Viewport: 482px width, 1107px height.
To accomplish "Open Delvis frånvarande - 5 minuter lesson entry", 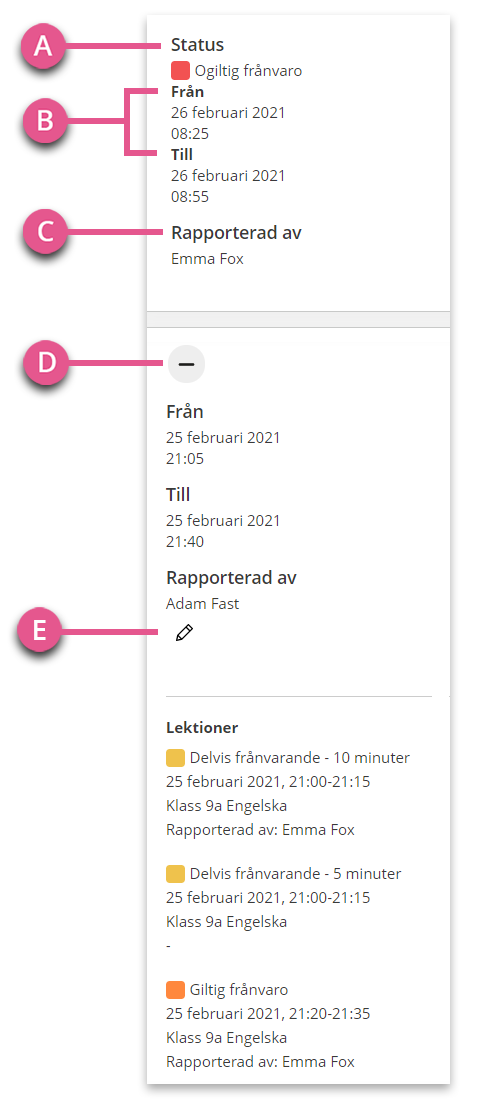I will point(284,909).
